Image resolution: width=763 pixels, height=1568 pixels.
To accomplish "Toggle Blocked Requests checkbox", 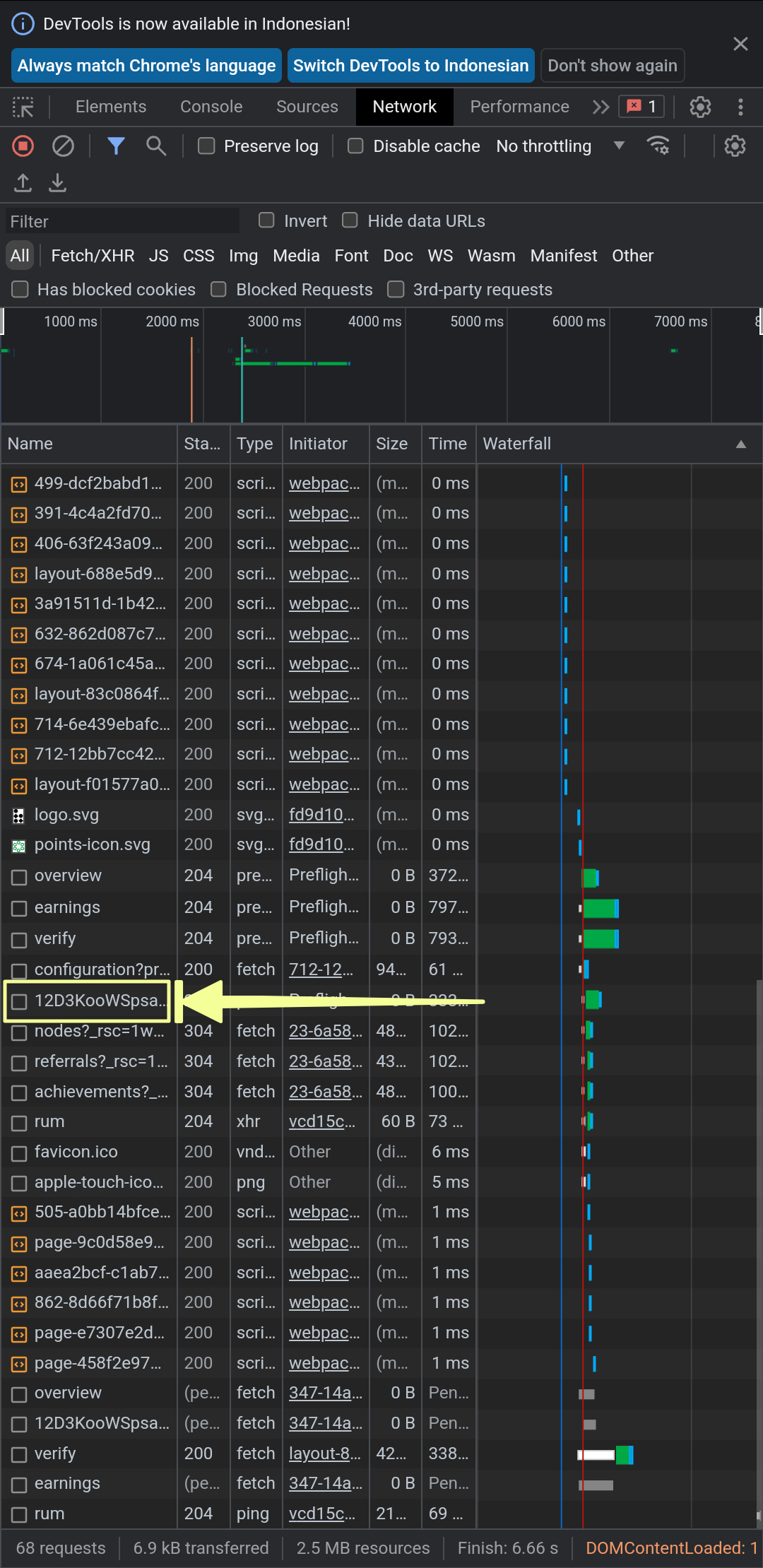I will pos(219,290).
